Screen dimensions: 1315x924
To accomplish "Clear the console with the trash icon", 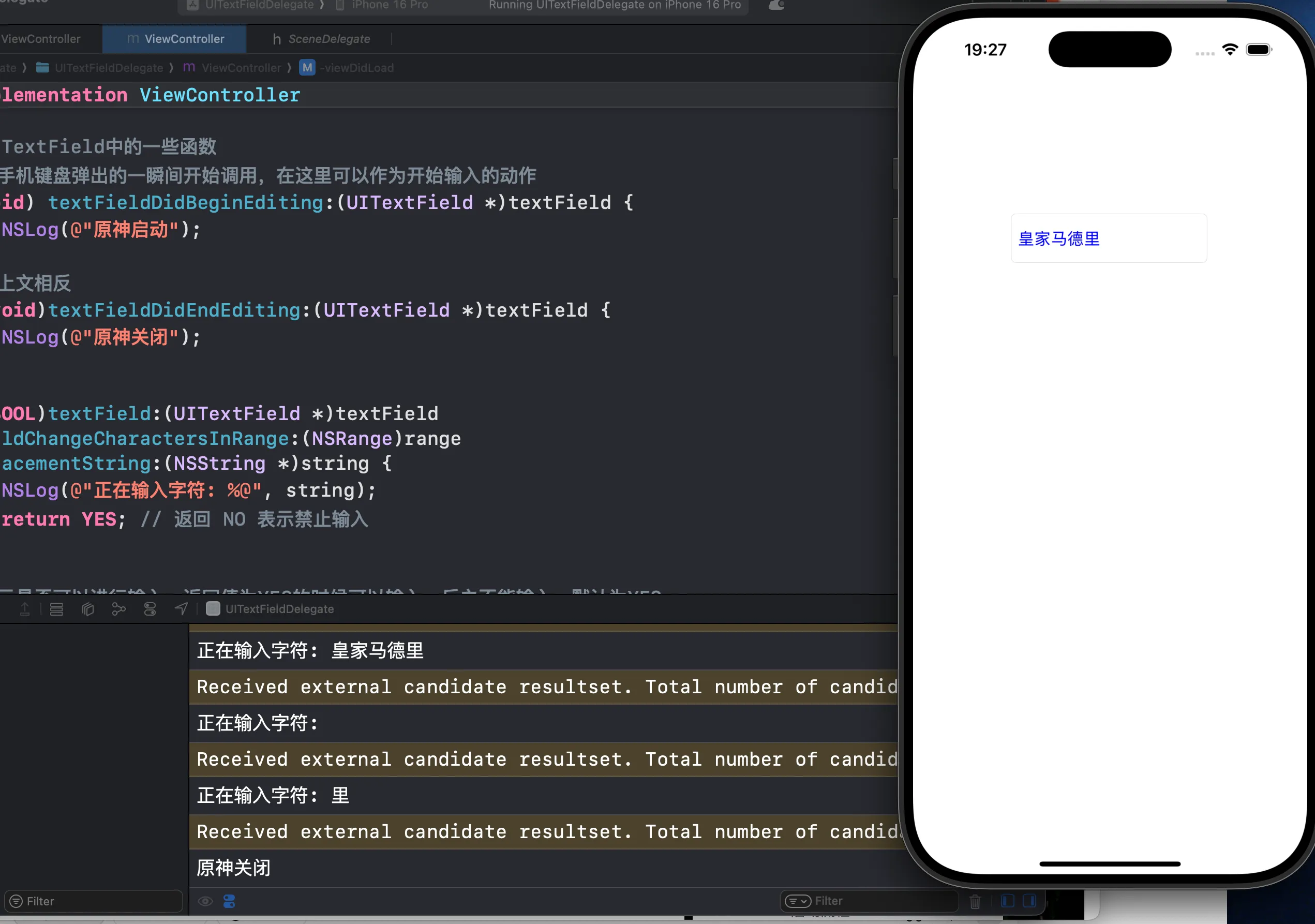I will 975,901.
